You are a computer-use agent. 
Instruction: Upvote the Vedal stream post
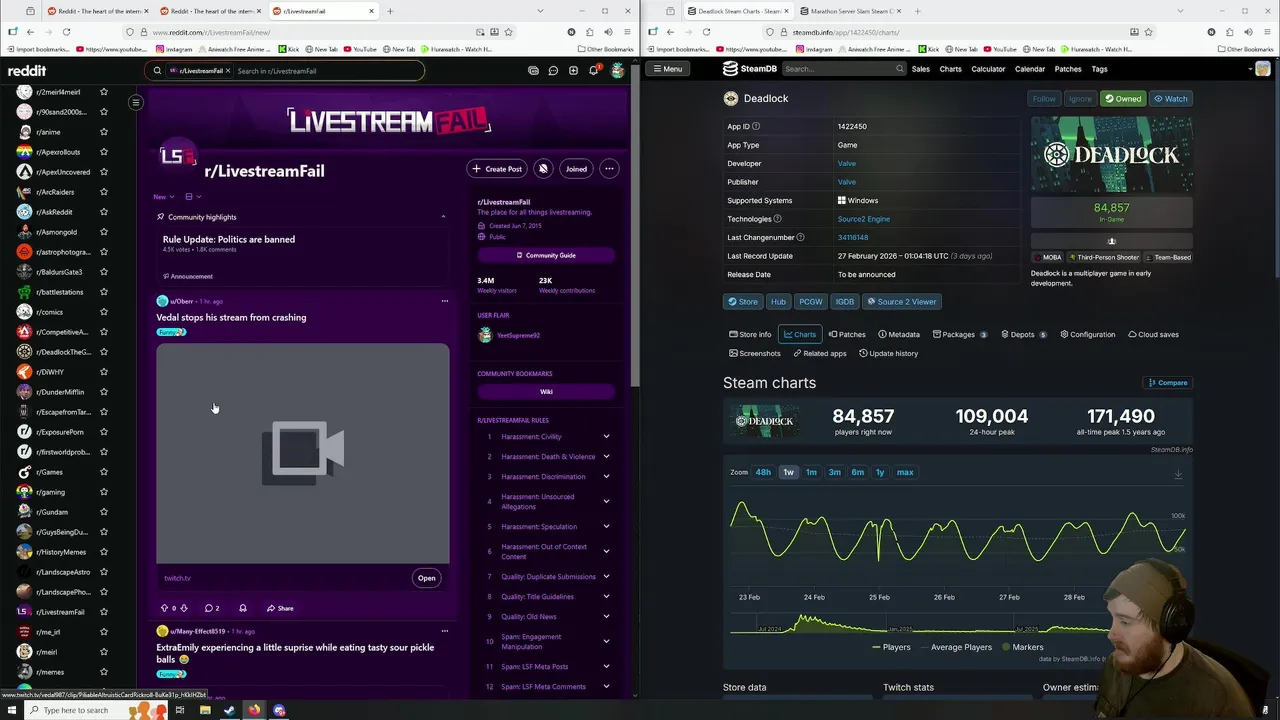click(164, 608)
